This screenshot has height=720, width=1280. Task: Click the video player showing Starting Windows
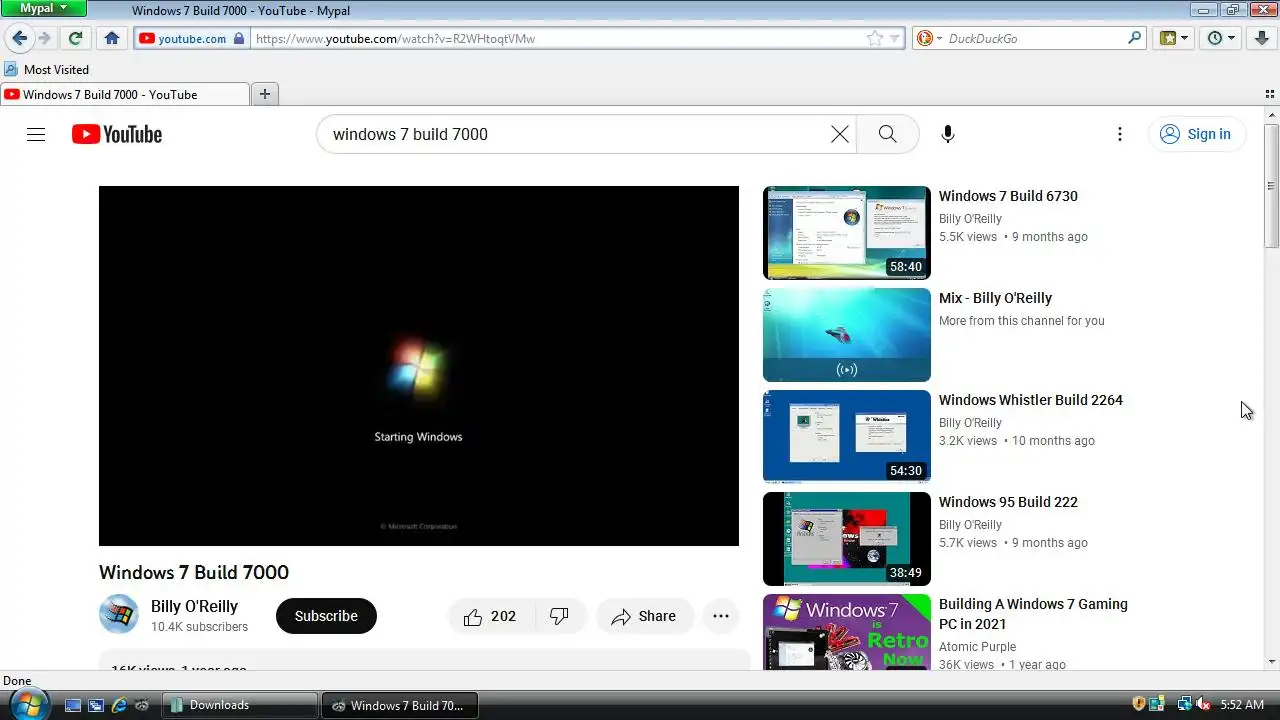coord(419,366)
